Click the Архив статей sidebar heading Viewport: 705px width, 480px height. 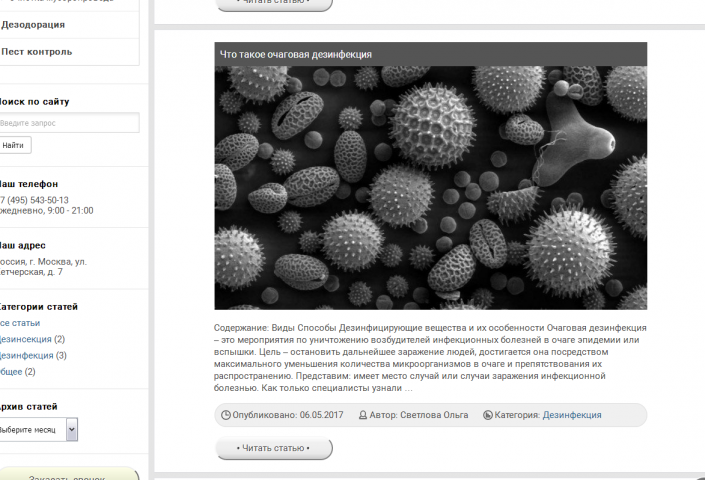click(29, 406)
